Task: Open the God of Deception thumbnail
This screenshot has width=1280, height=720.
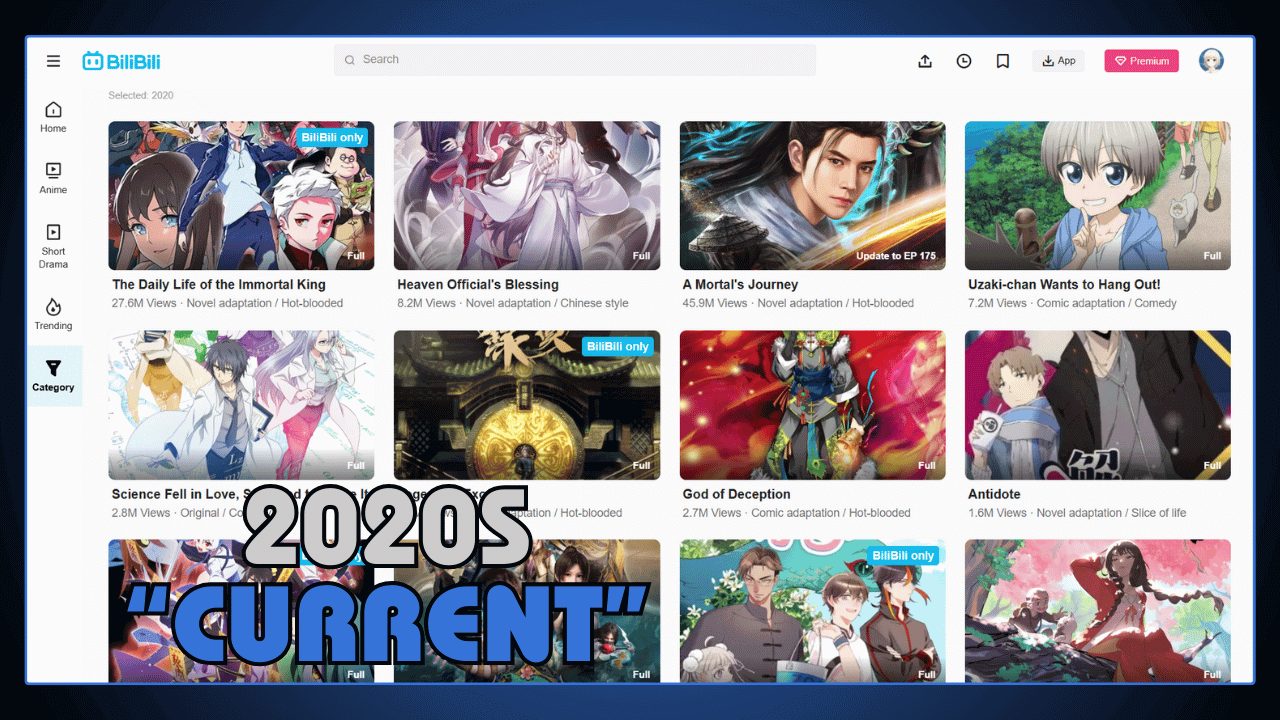Action: coord(812,405)
